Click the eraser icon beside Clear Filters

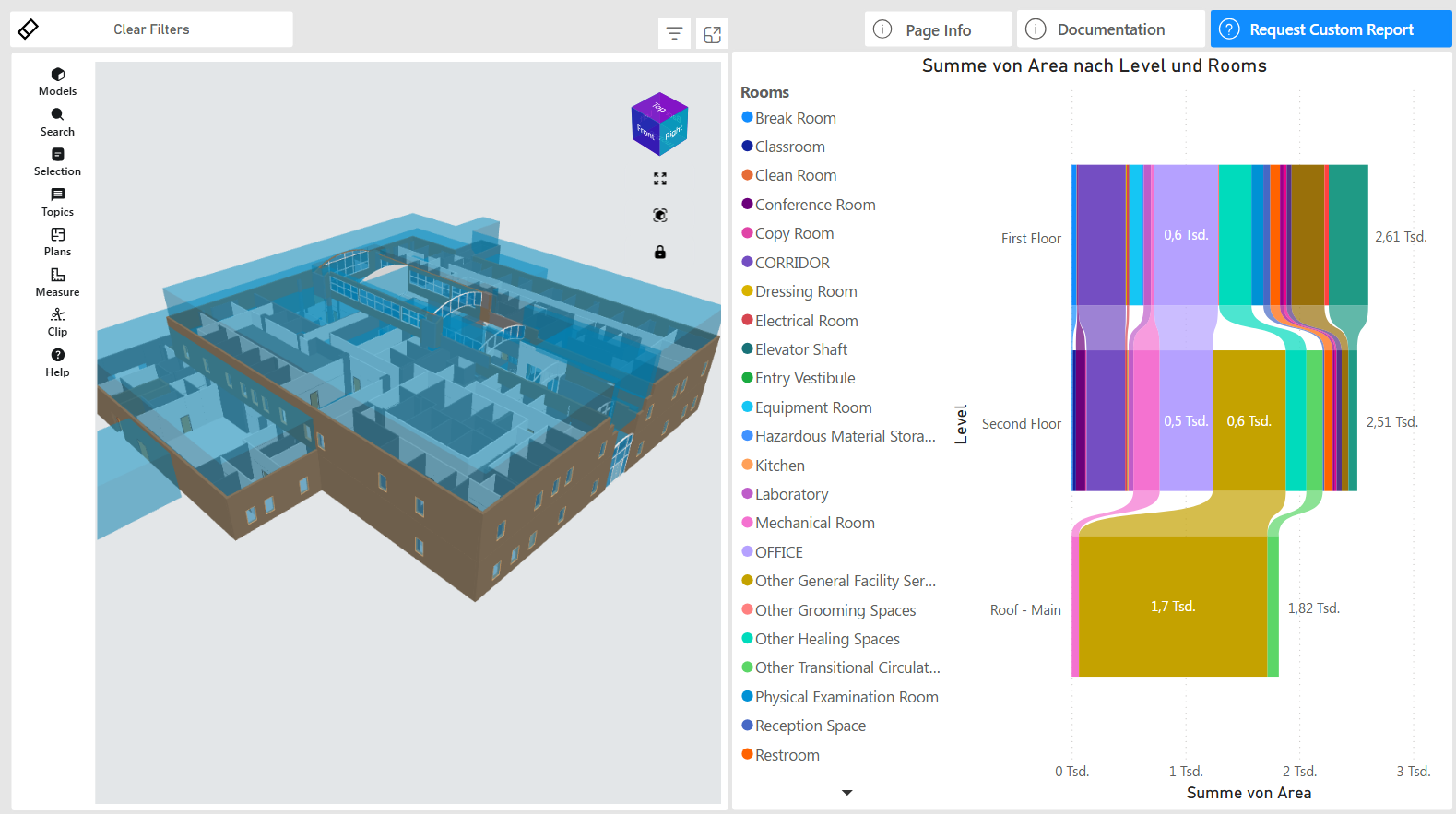click(x=29, y=29)
